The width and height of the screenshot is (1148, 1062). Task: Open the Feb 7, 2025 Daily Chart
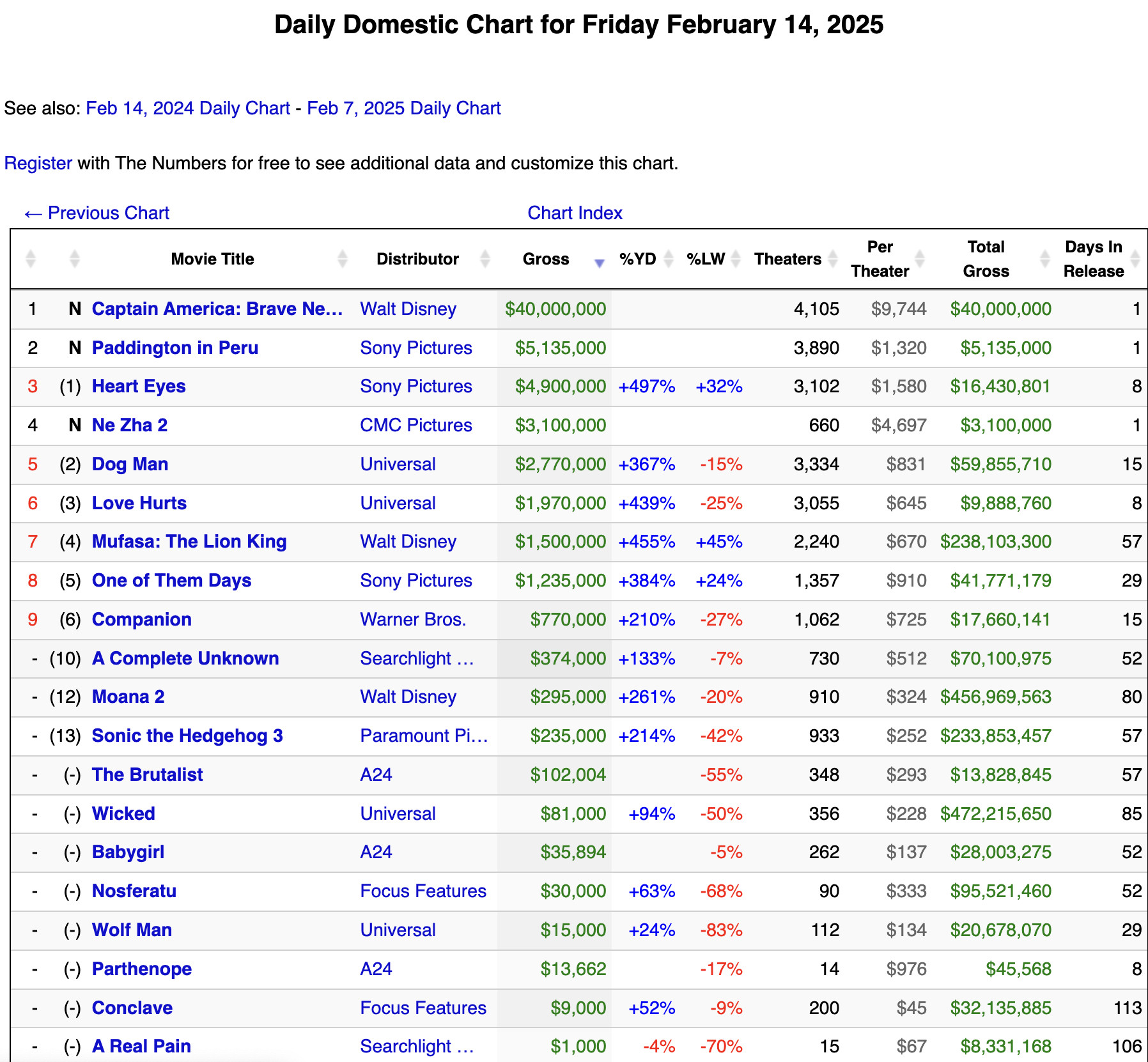point(404,108)
